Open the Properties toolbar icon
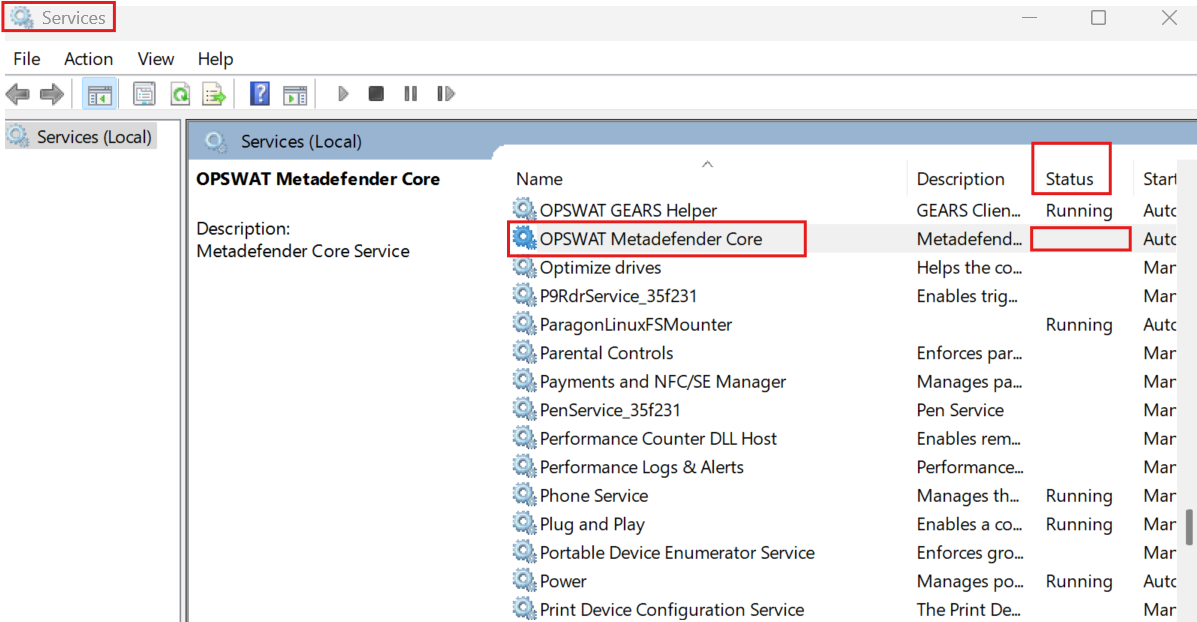1197x622 pixels. (144, 94)
